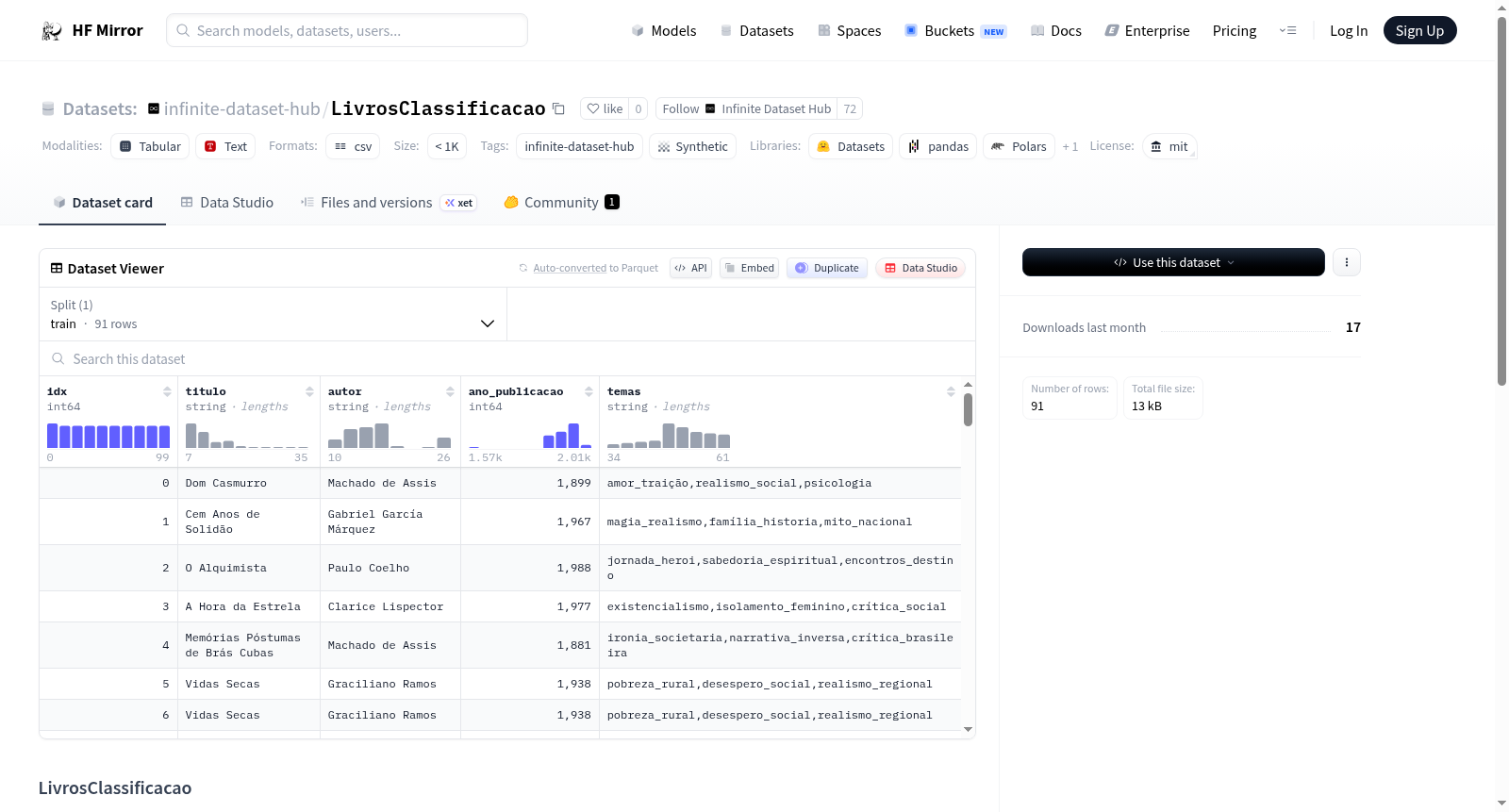The image size is (1509, 812).
Task: Go to the Enterprise page
Action: [x=1147, y=31]
